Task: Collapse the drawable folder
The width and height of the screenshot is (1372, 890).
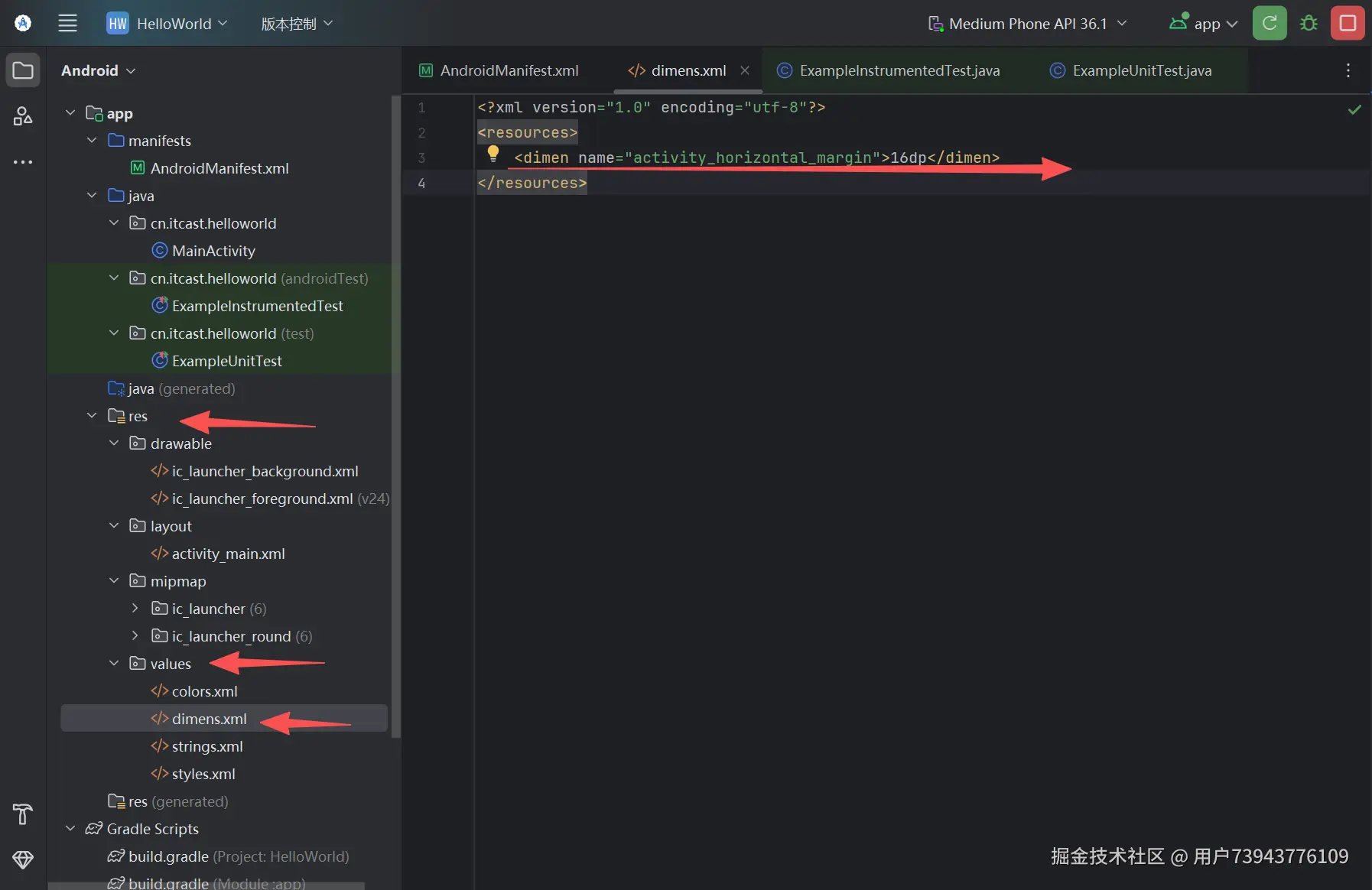Action: point(114,443)
